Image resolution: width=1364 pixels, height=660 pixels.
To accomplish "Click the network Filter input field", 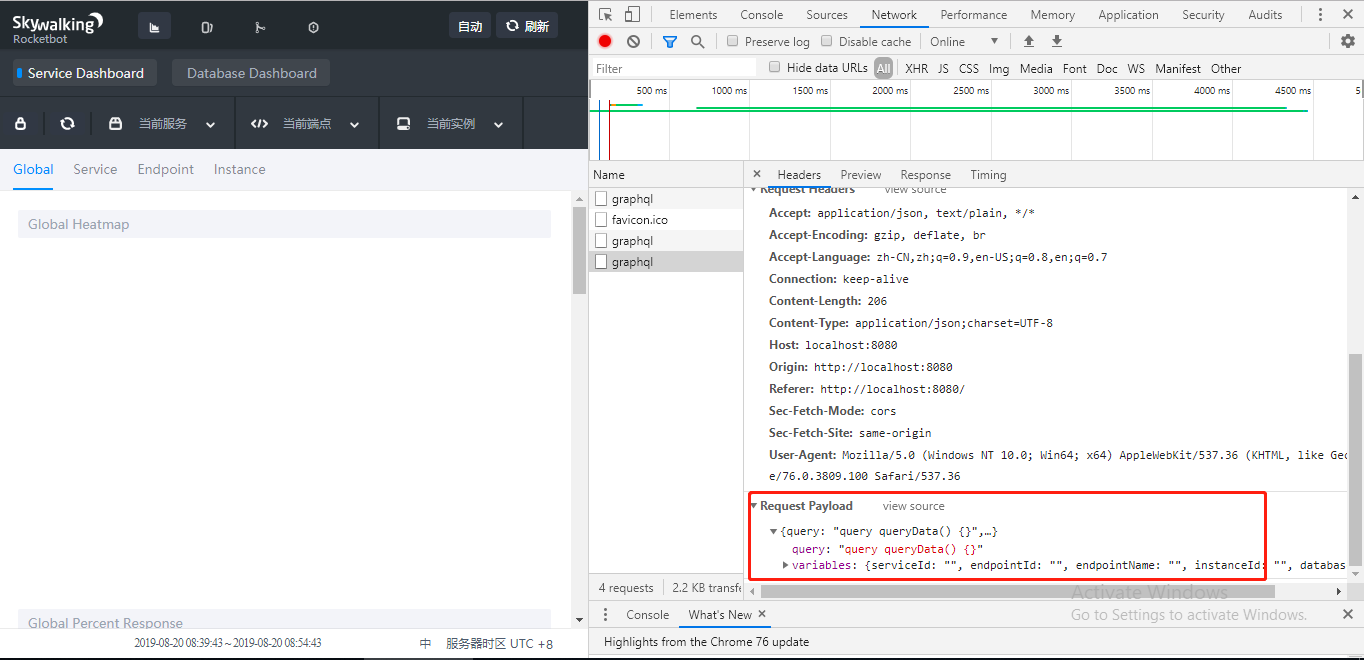I will (675, 68).
